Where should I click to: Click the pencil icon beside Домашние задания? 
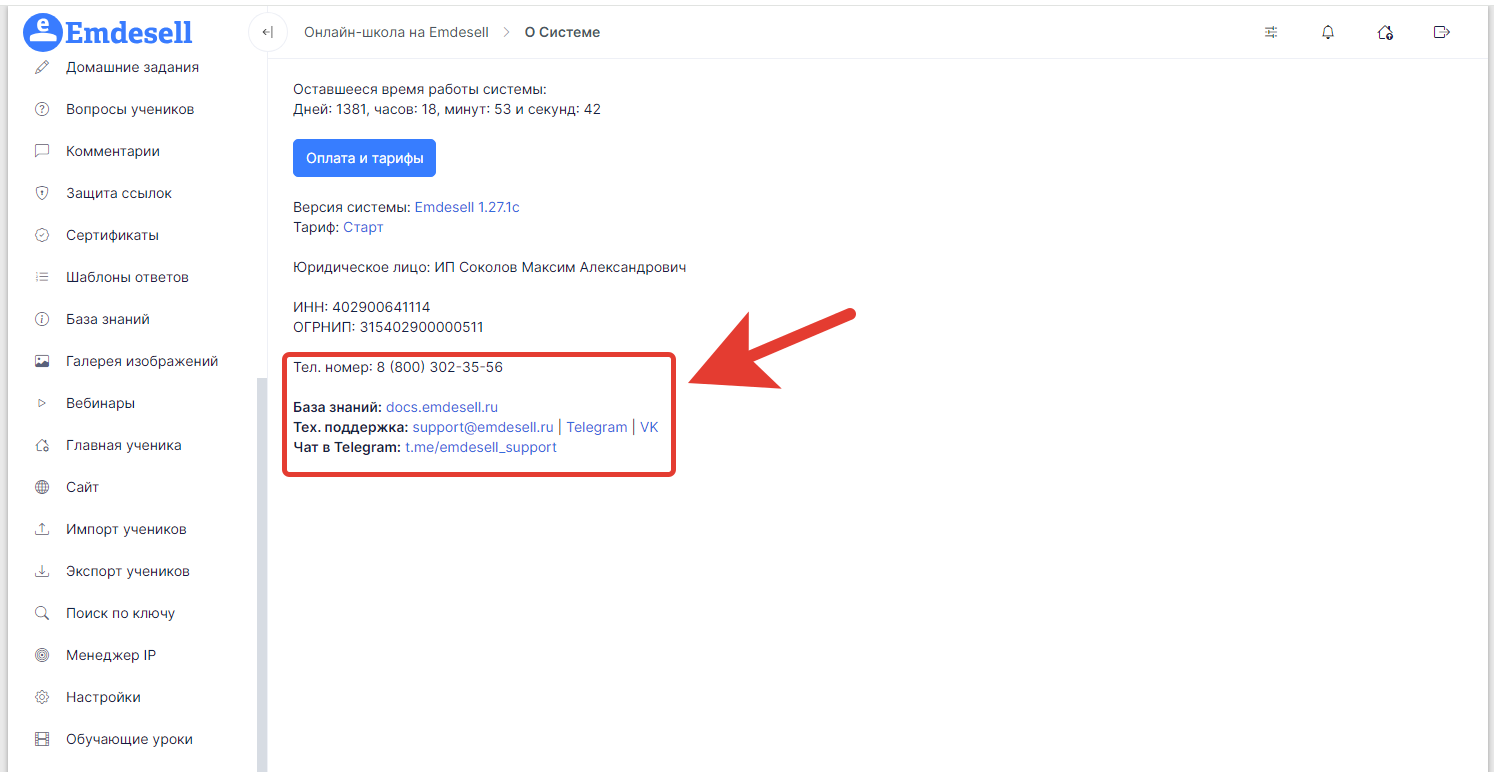click(x=42, y=68)
